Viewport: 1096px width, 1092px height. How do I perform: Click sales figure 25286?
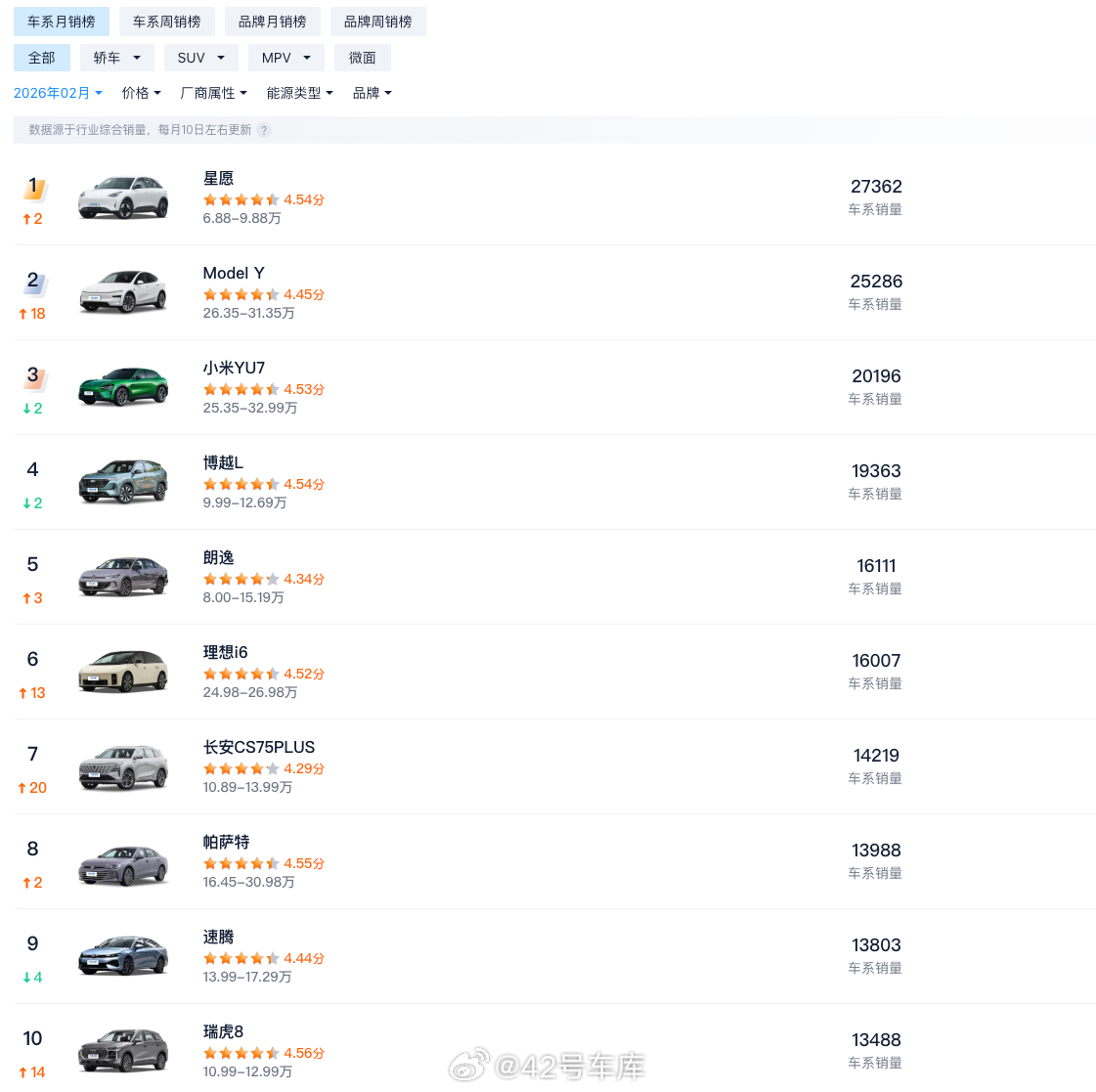click(876, 281)
